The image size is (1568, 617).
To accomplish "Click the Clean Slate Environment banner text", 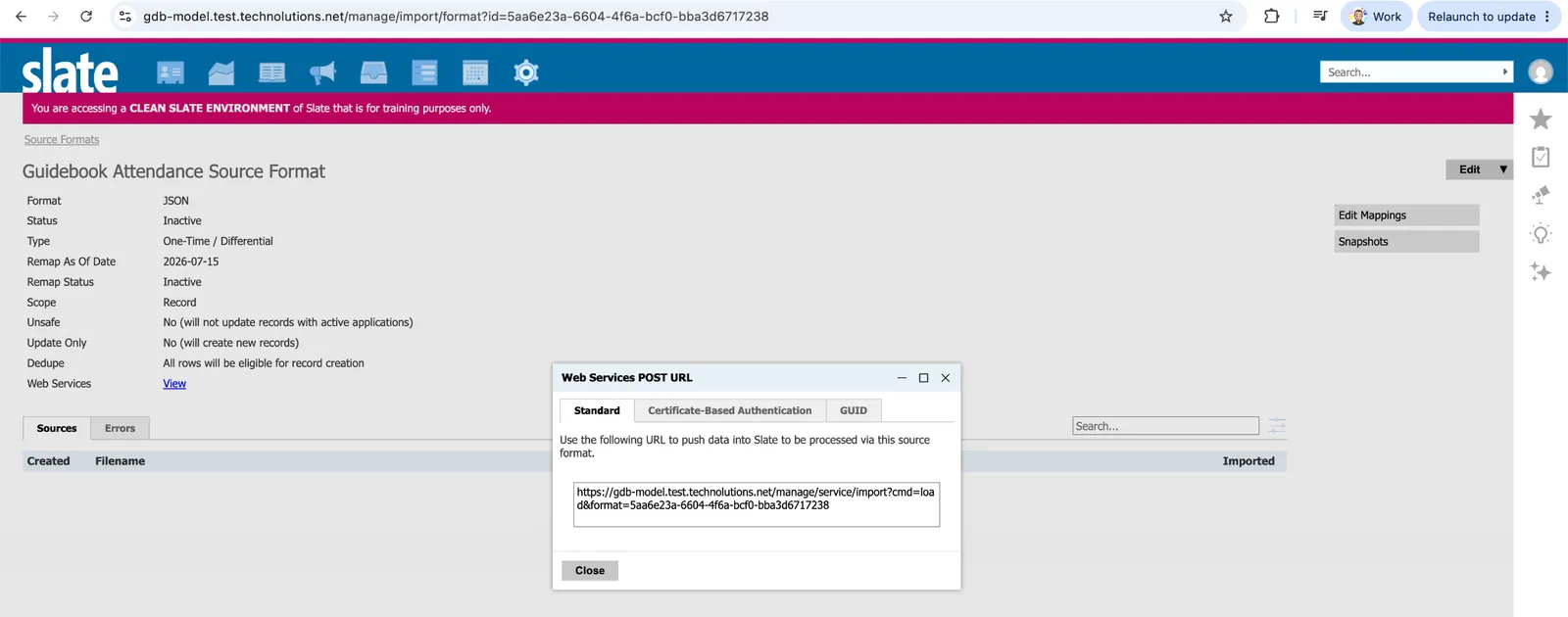I will click(x=261, y=109).
